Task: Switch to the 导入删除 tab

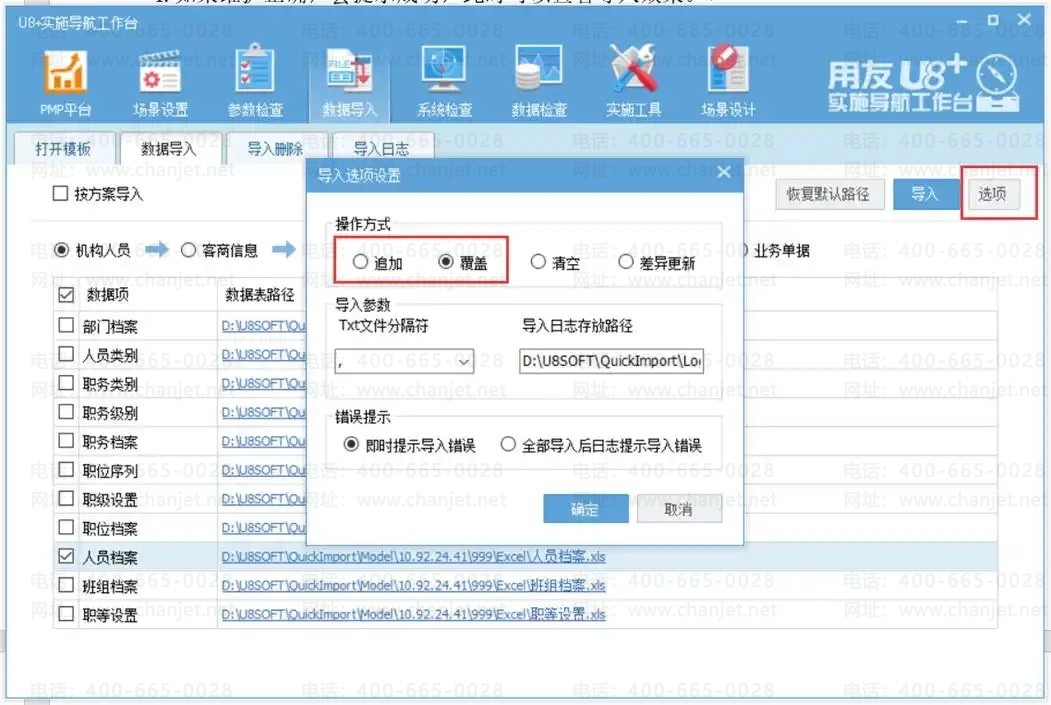Action: (x=275, y=149)
